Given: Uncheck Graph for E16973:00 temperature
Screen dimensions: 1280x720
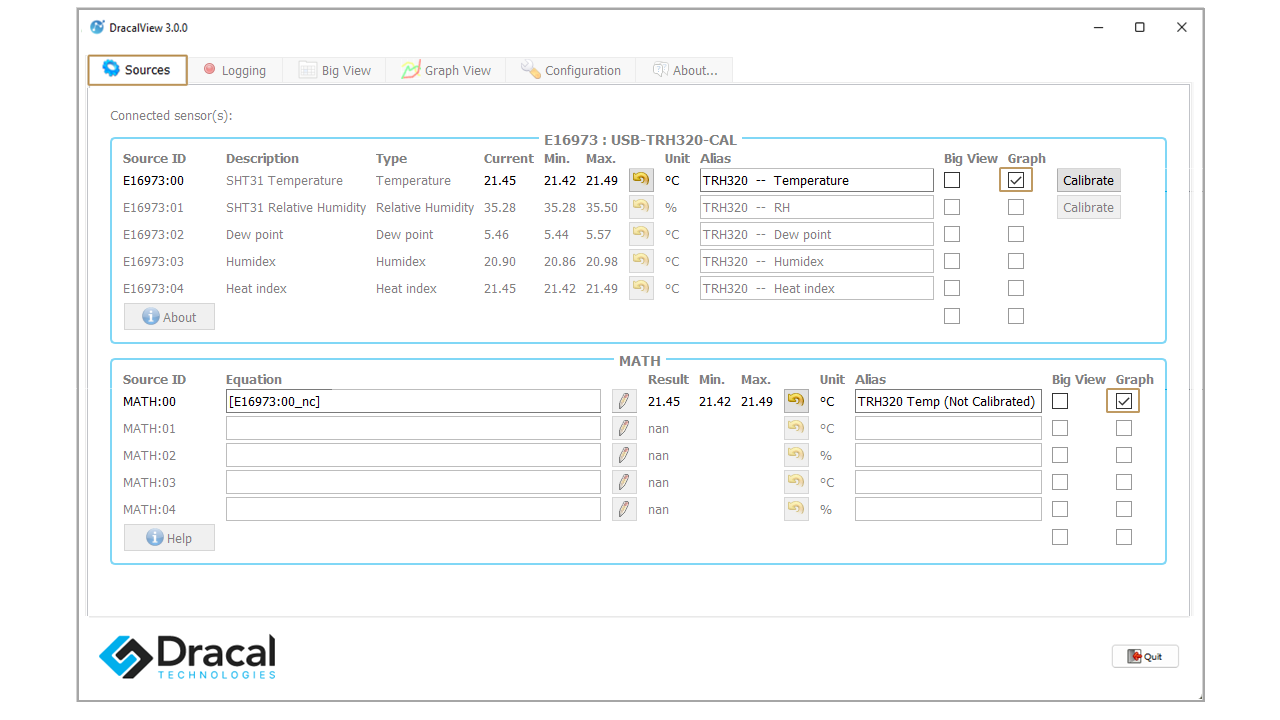Looking at the screenshot, I should [1016, 181].
